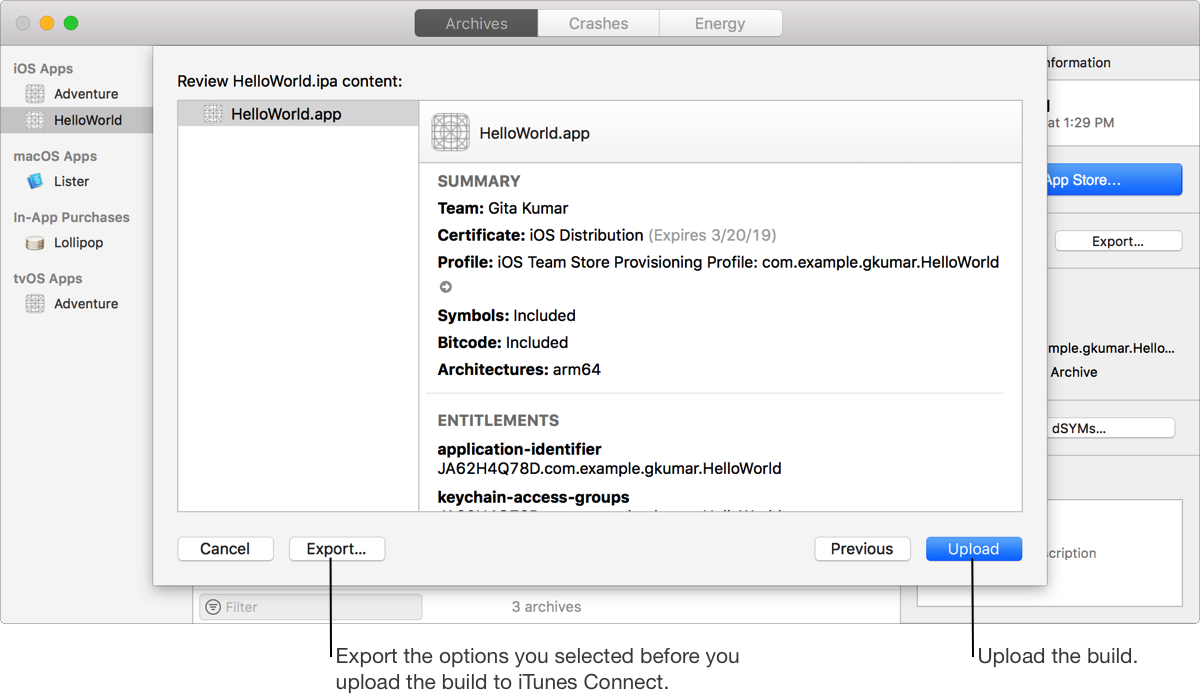This screenshot has width=1200, height=700.
Task: Click the filter icon in the filter field
Action: pyautogui.click(x=212, y=607)
